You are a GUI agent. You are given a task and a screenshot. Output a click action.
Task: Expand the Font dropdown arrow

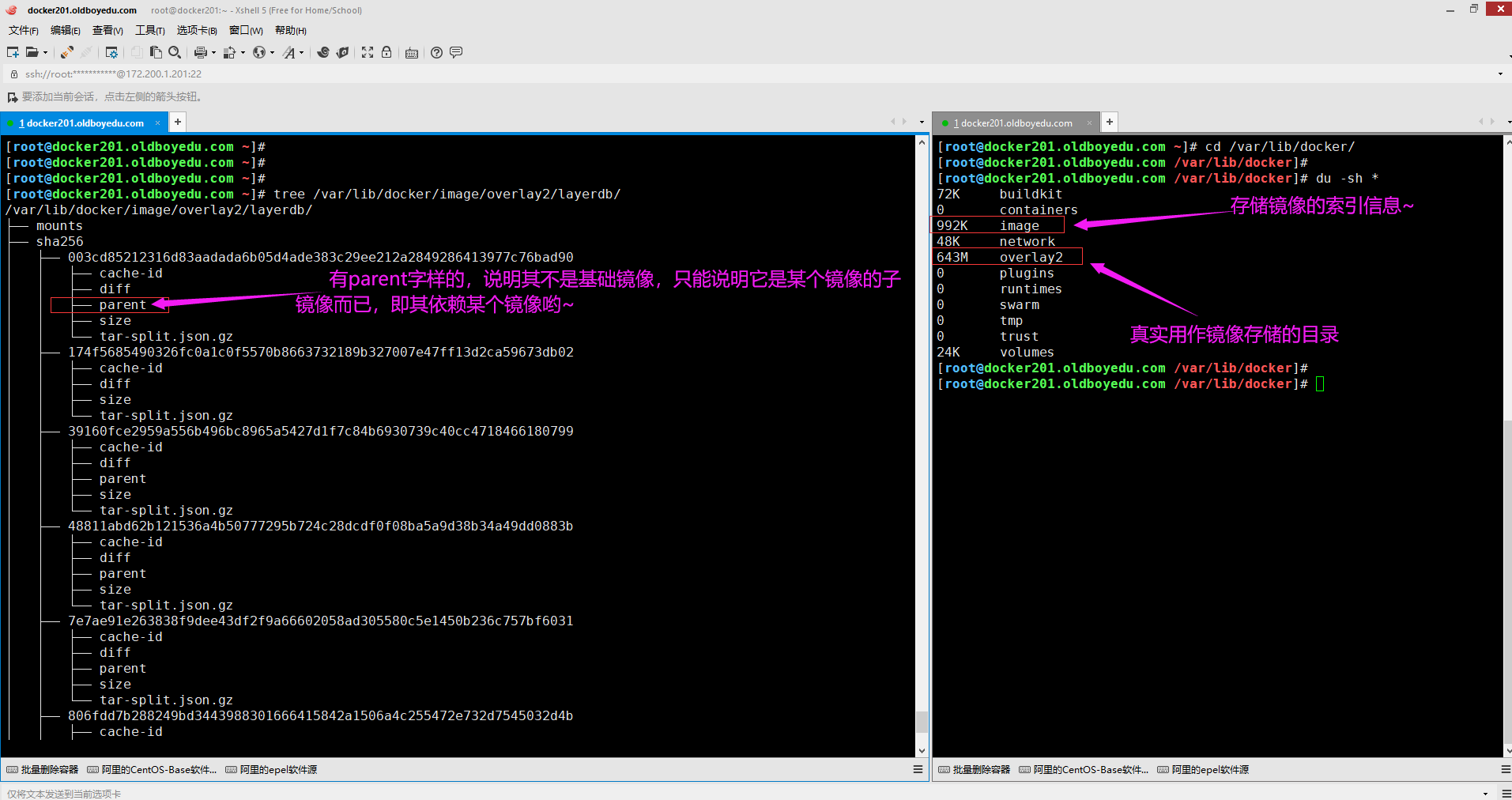[x=301, y=53]
